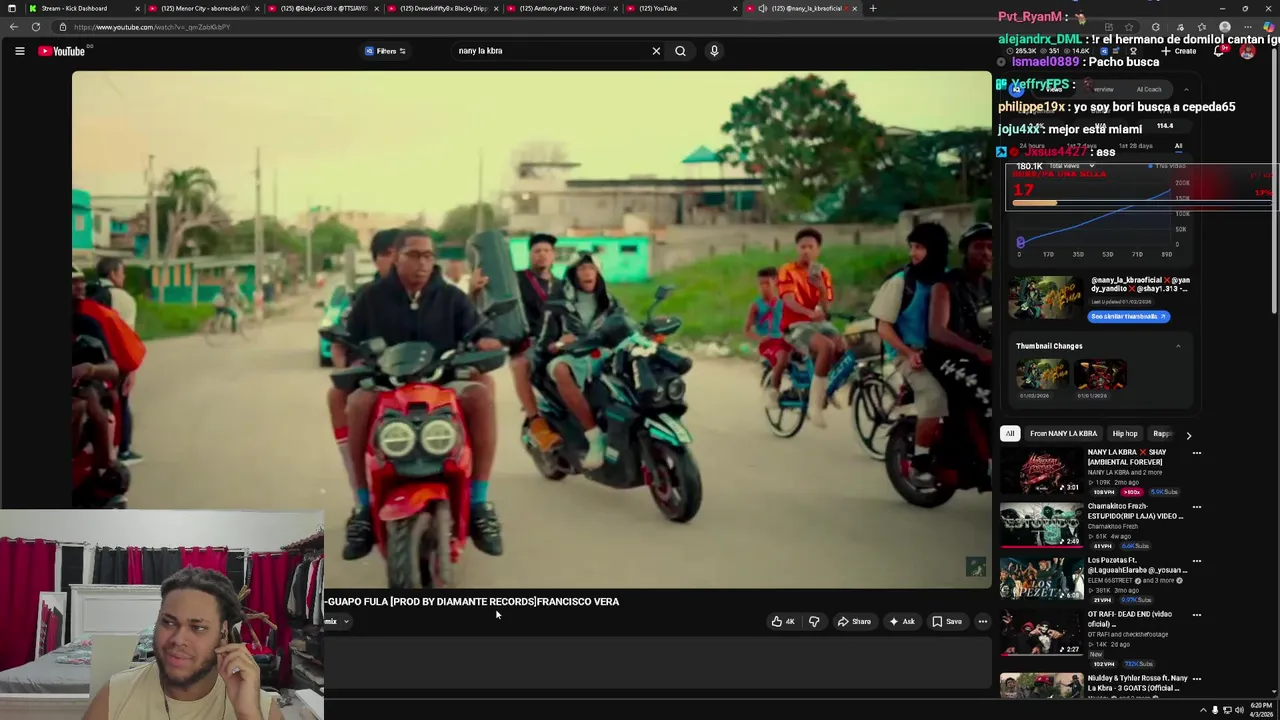Close the 'Stream - Kick Dashboard' tab
This screenshot has height=720, width=1280.
[140, 8]
